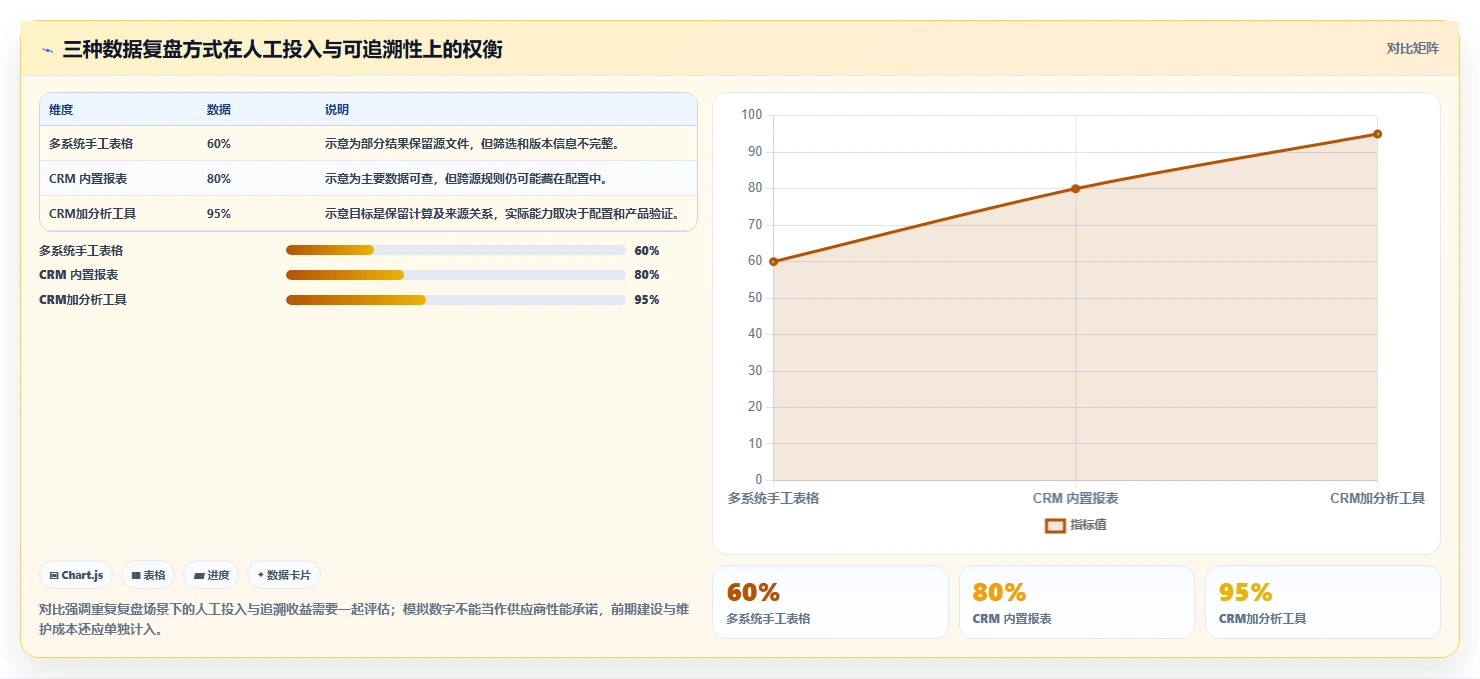The width and height of the screenshot is (1480, 679).
Task: Click the description starting 示意为部分结果保留源文件
Action: 473,144
